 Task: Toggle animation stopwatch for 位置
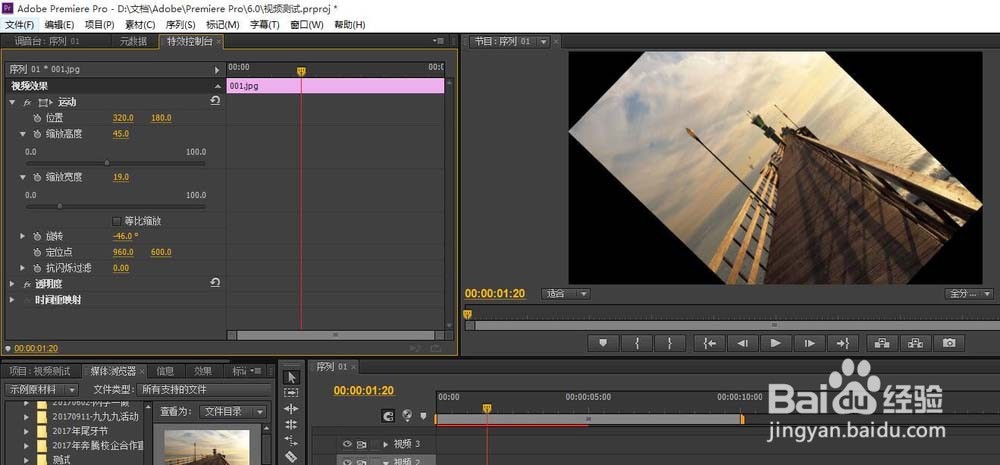tap(37, 118)
